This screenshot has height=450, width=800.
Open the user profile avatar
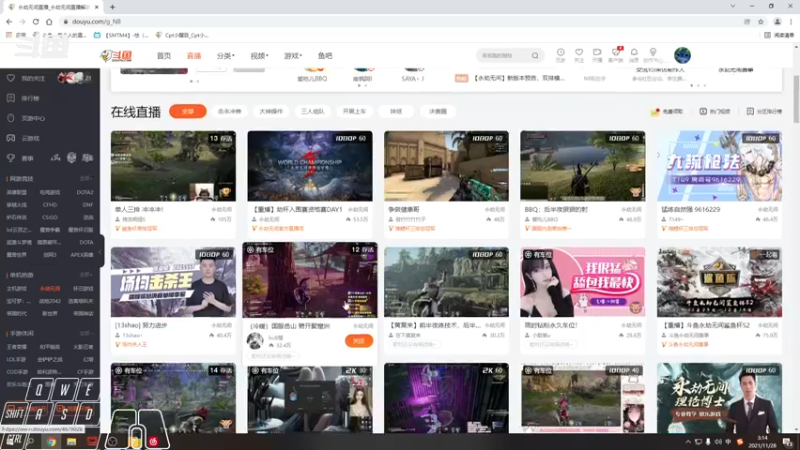click(x=682, y=55)
